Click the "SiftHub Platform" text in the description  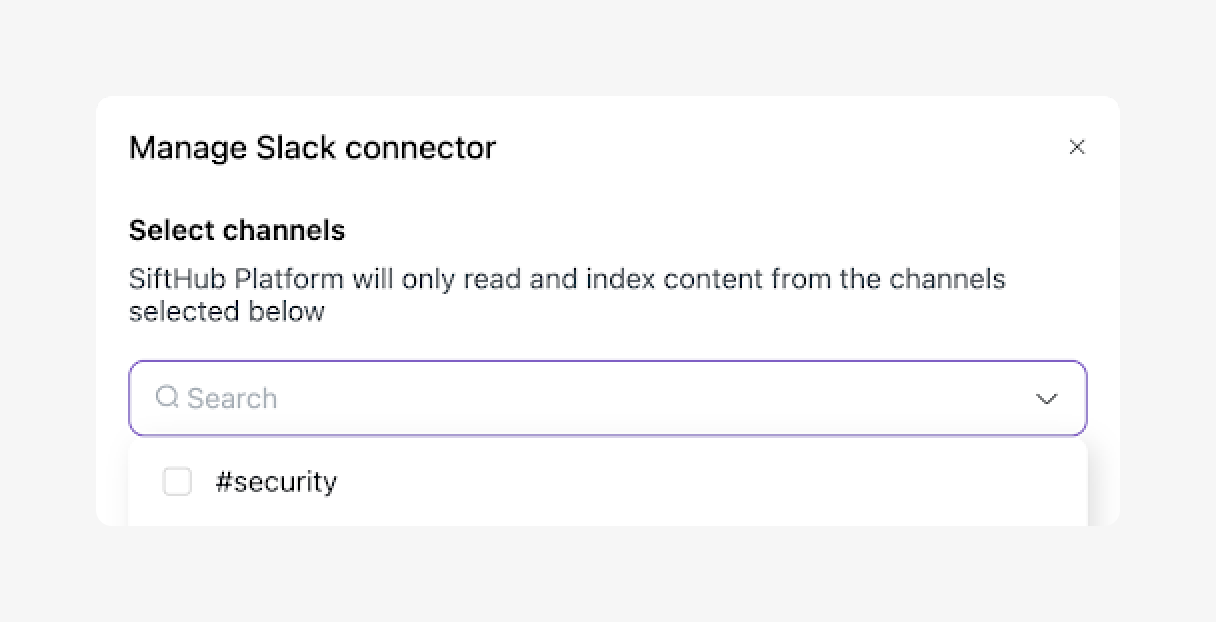tap(236, 278)
